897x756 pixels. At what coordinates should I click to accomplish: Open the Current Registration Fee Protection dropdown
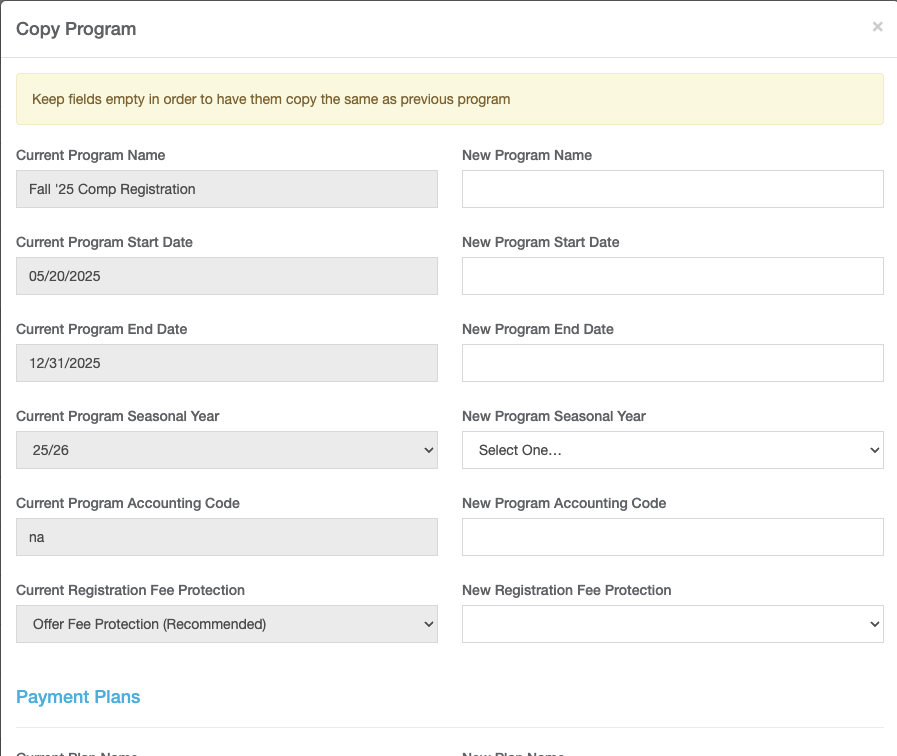227,624
